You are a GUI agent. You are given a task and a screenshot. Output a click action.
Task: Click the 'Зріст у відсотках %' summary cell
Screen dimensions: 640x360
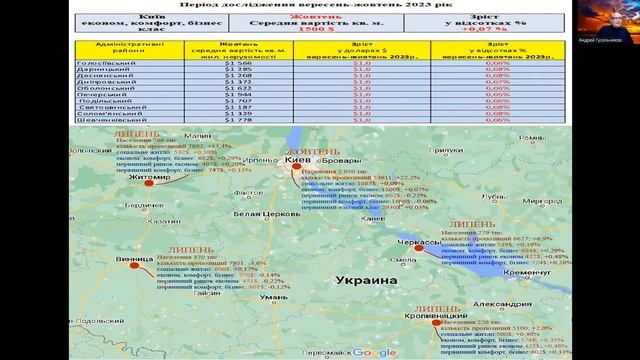484,23
